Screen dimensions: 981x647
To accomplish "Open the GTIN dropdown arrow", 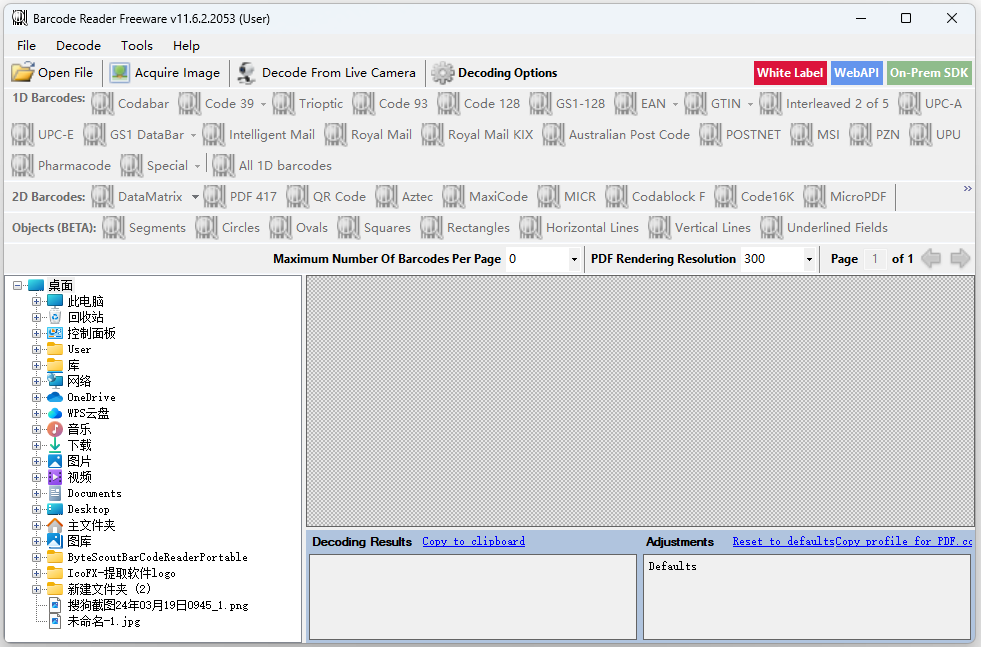I will point(750,104).
